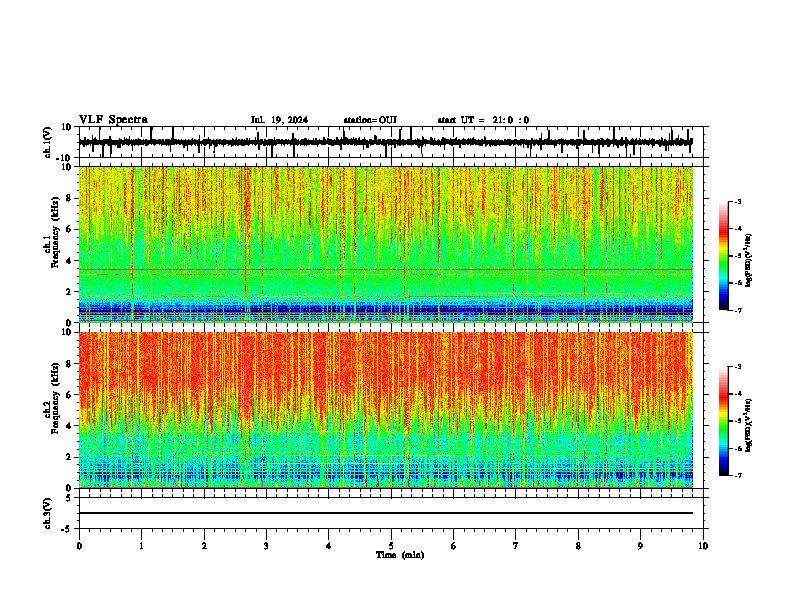
Task: Click the "start UT = 21:0 :0" text
Action: point(483,120)
